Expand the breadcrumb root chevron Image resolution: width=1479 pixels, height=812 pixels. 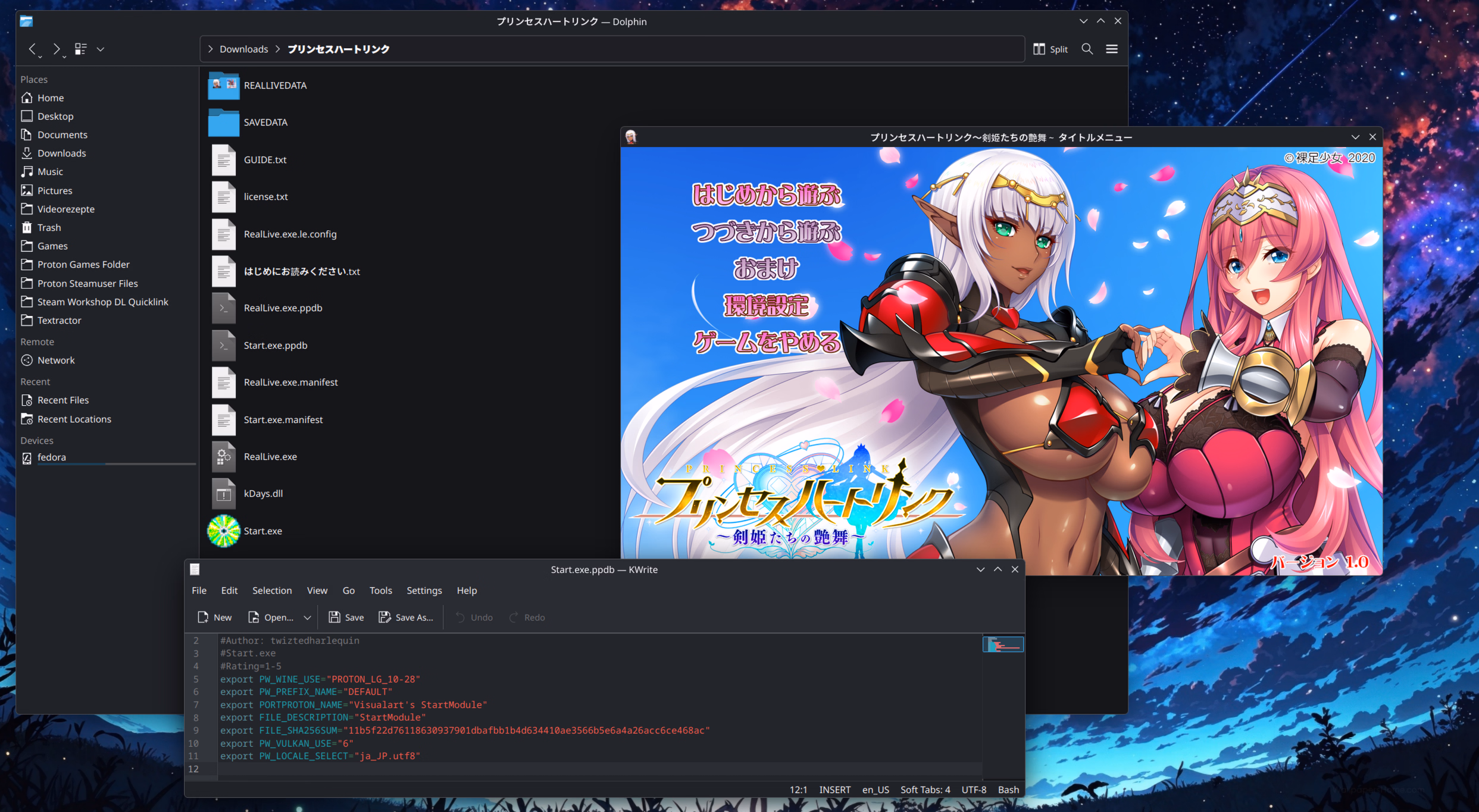[210, 49]
